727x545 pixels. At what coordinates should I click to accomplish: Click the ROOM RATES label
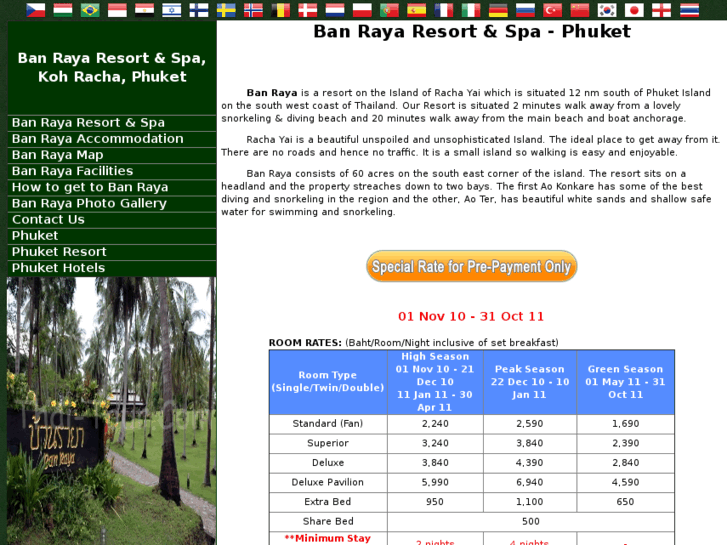tap(305, 343)
